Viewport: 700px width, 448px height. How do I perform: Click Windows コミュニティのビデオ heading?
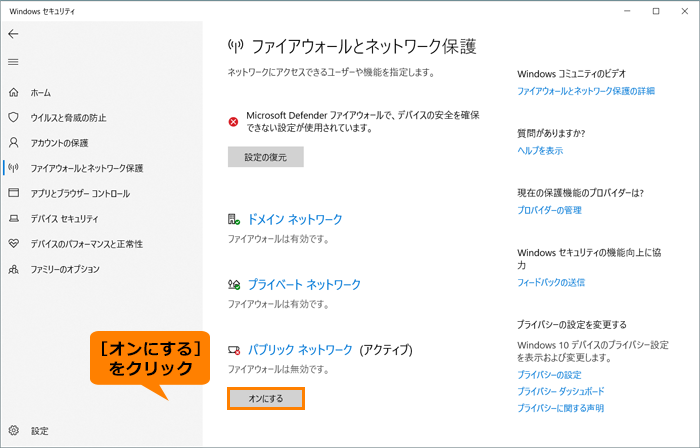pos(571,74)
